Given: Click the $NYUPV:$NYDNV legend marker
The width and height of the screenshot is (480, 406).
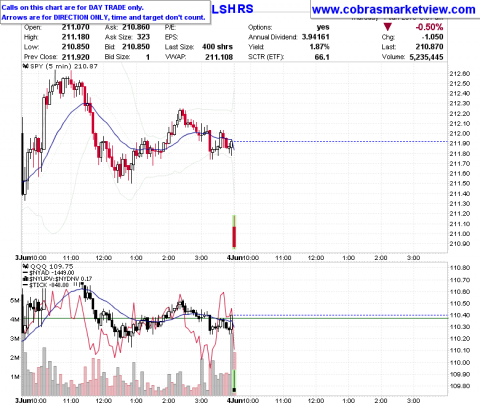Looking at the screenshot, I should click(x=26, y=279).
